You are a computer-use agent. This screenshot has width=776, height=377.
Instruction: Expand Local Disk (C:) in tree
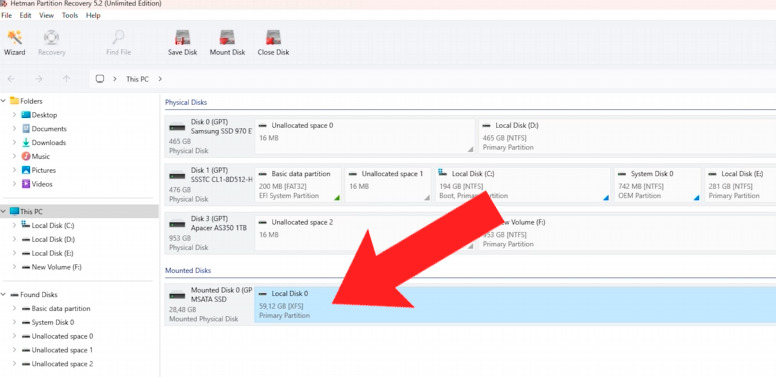(14, 226)
